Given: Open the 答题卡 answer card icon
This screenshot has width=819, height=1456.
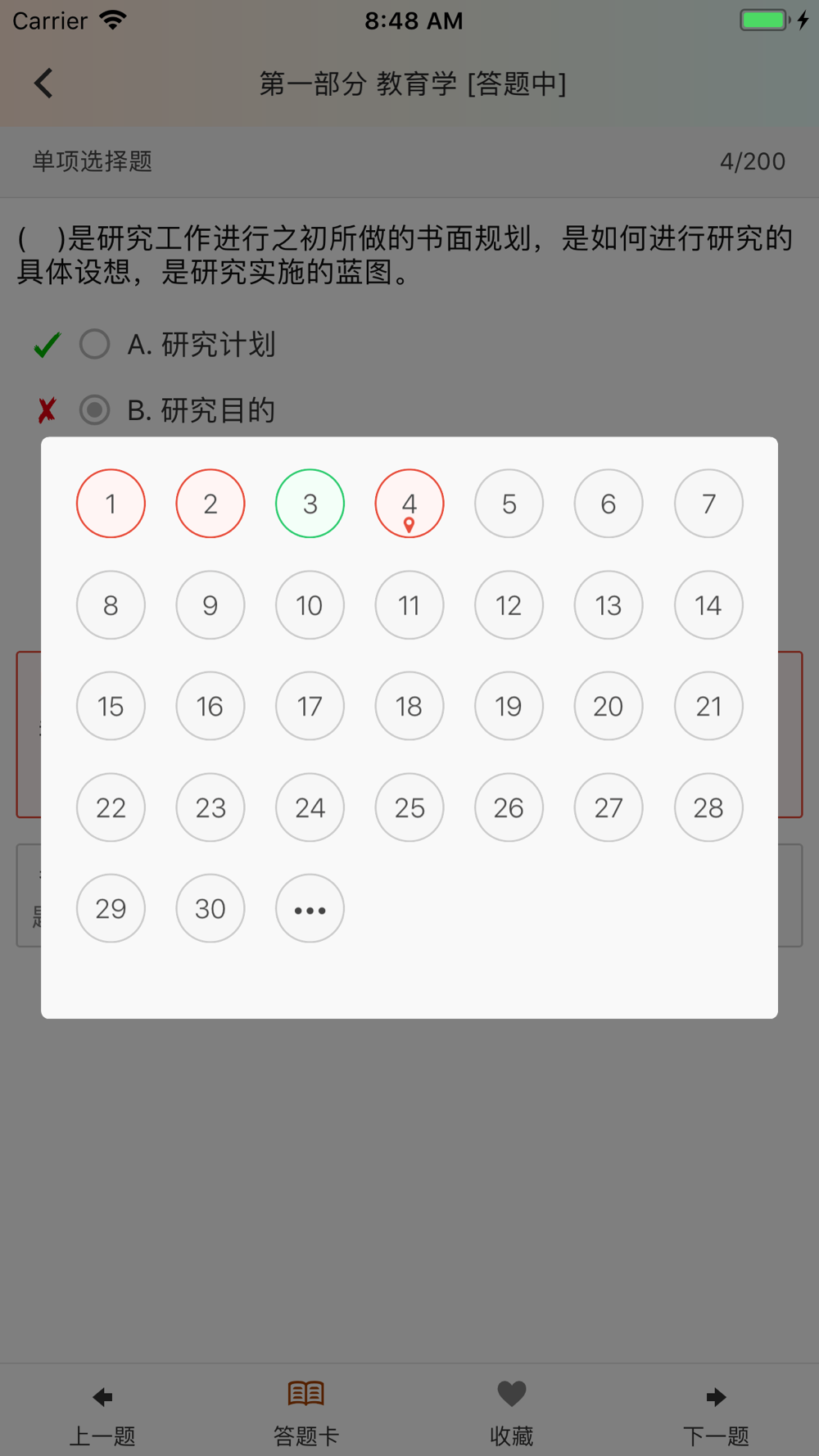Looking at the screenshot, I should 306,1409.
